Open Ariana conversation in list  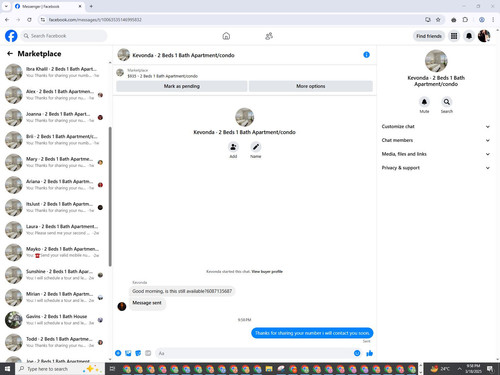(x=55, y=185)
